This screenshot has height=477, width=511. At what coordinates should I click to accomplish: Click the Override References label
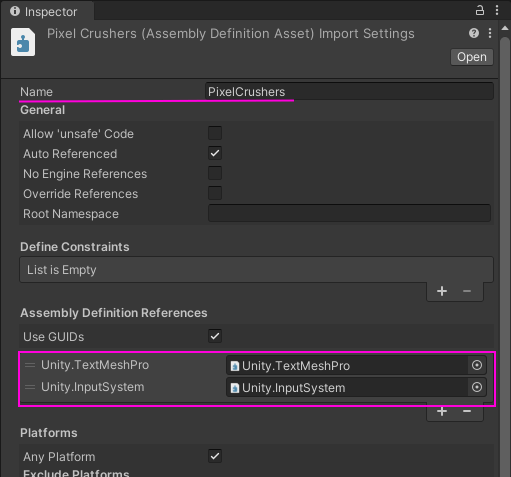tap(80, 194)
